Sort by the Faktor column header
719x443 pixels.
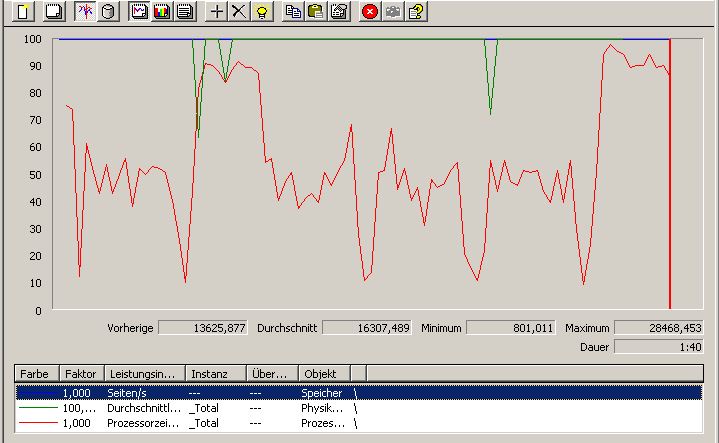(82, 374)
